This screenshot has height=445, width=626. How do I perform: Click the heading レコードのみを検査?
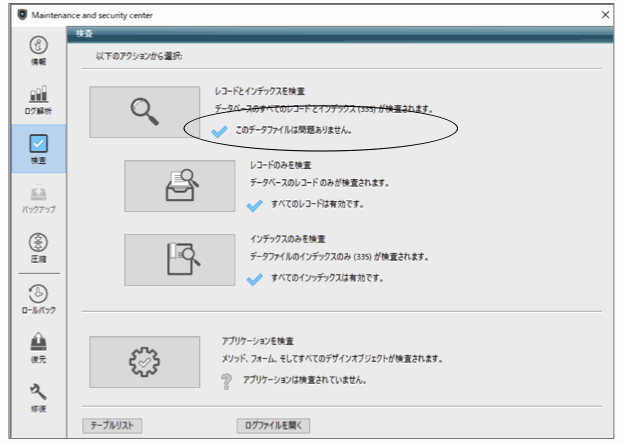(x=281, y=165)
